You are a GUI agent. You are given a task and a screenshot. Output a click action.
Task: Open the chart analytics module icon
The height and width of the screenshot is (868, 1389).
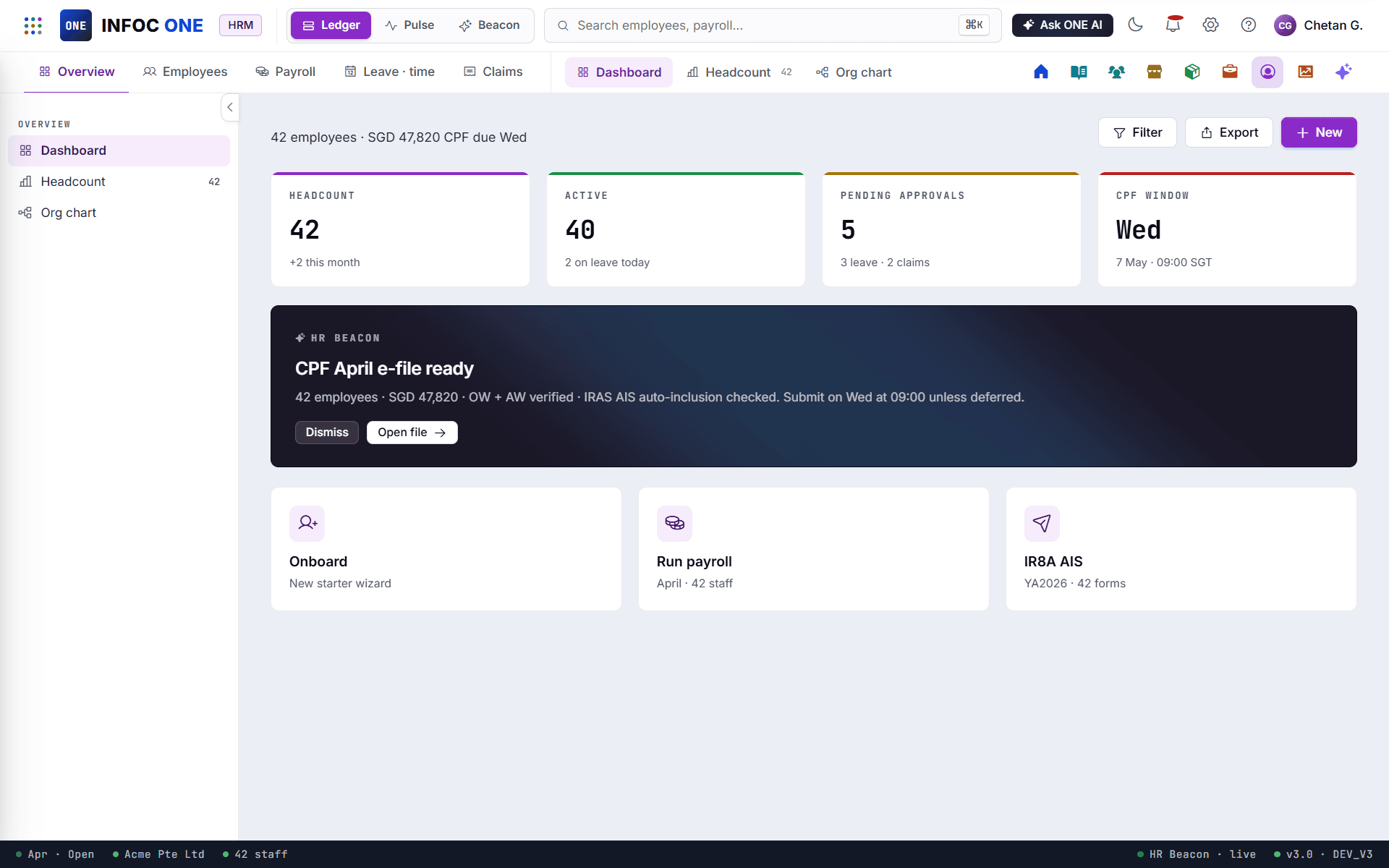pyautogui.click(x=1306, y=72)
